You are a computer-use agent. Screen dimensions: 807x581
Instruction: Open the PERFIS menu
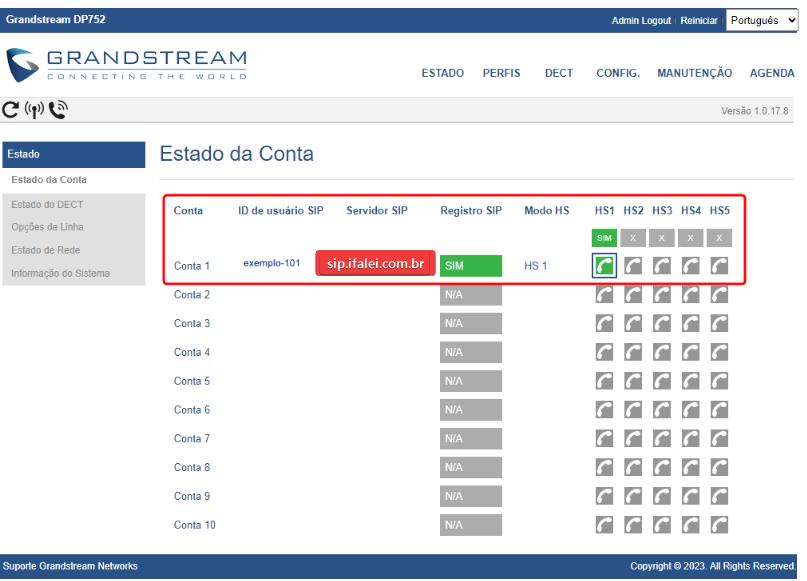(x=501, y=73)
